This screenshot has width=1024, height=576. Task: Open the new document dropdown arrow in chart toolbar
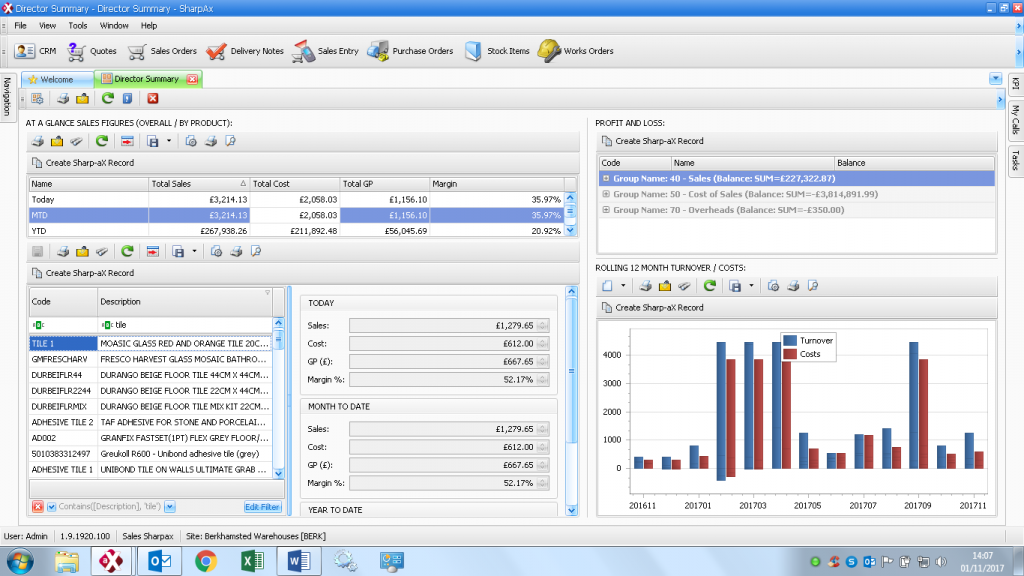pos(623,286)
